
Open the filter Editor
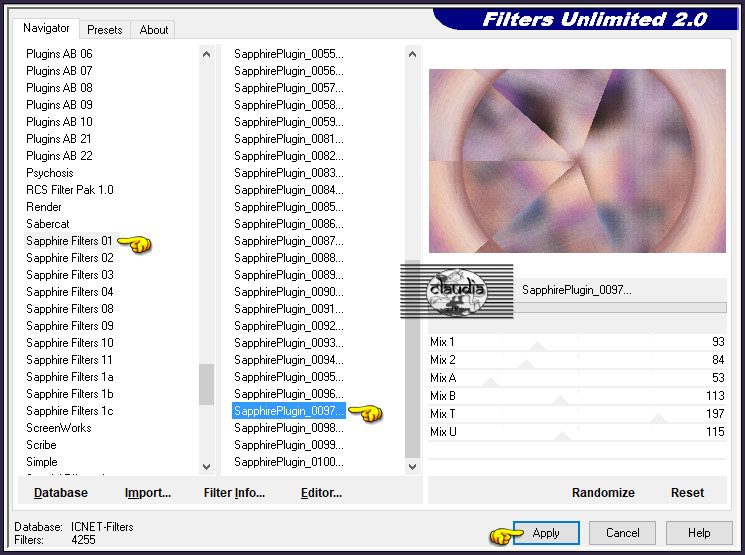pyautogui.click(x=321, y=493)
